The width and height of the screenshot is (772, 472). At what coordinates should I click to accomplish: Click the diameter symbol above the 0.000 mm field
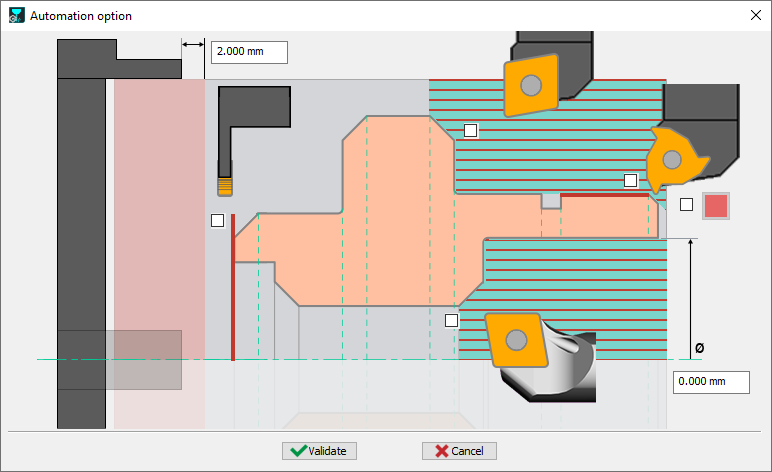coord(699,348)
